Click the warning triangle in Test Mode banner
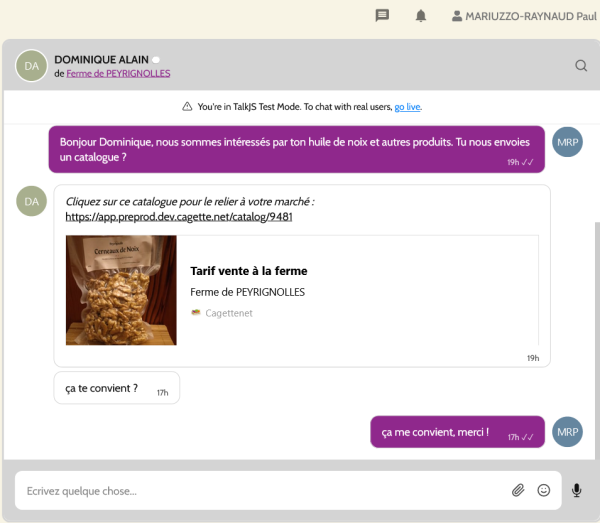Screen dimensions: 600x523 coord(187,107)
